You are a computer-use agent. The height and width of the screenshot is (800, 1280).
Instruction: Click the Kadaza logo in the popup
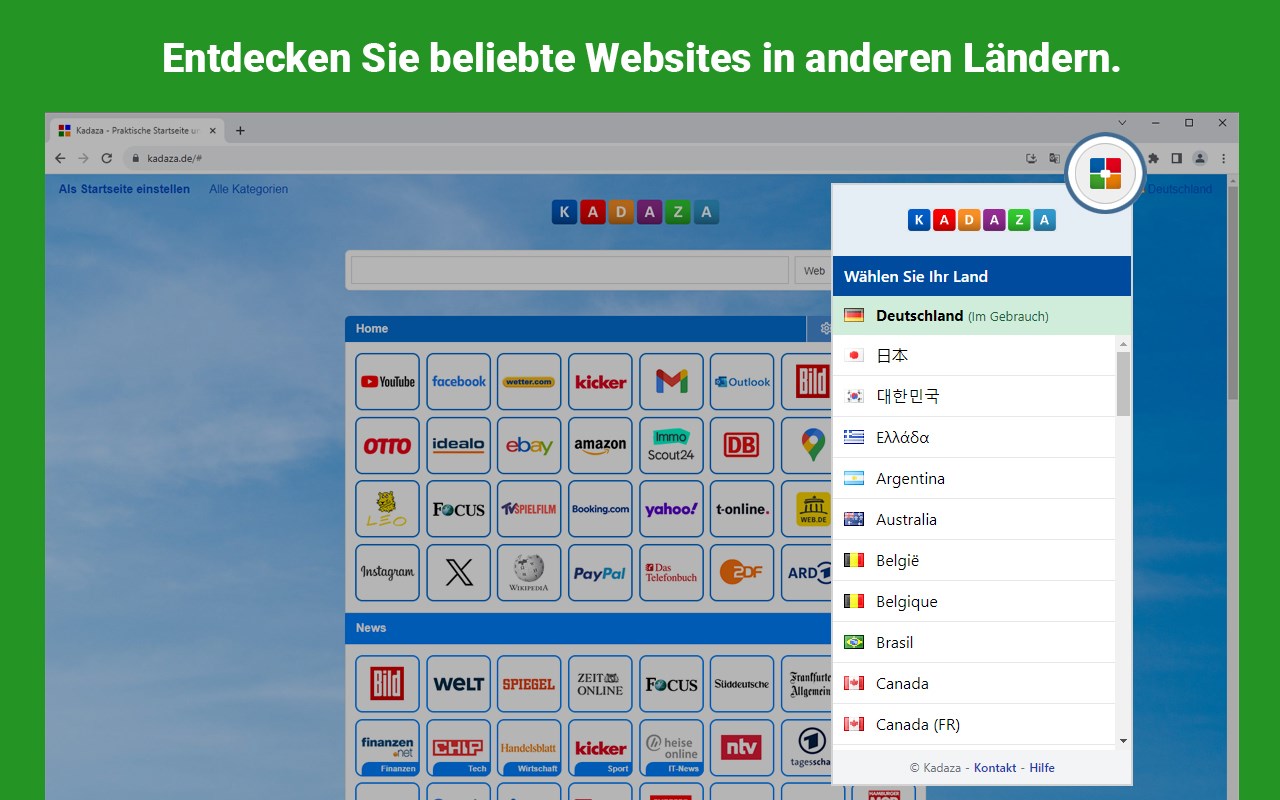click(982, 220)
